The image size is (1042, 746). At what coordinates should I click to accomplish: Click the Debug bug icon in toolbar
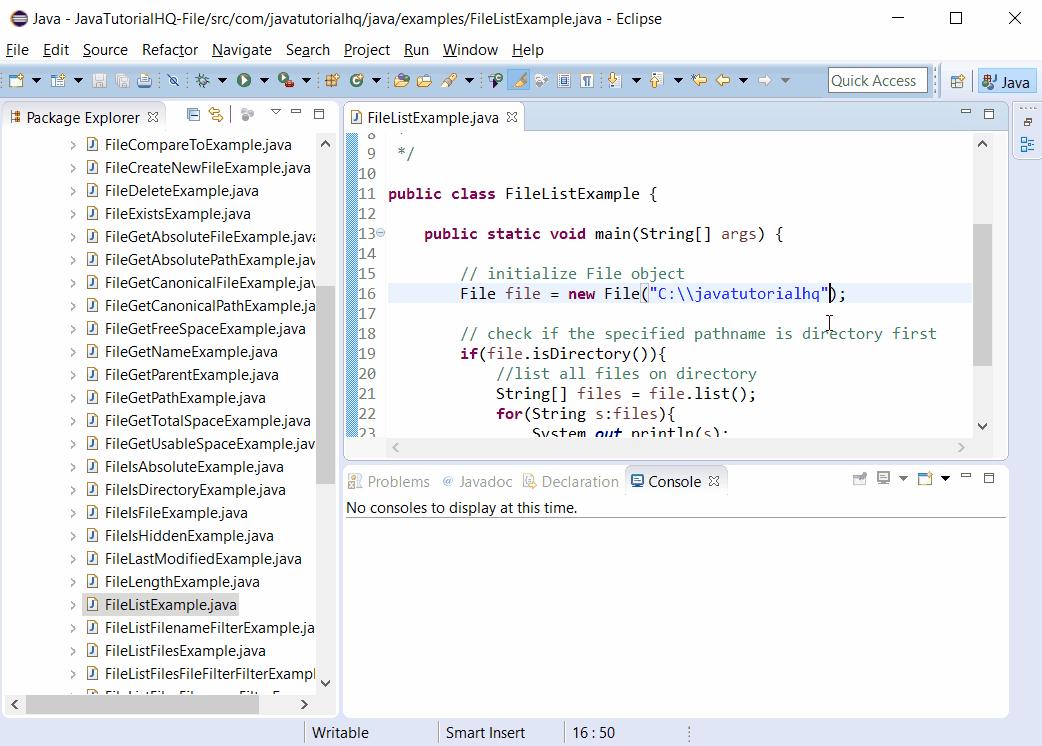pos(203,81)
